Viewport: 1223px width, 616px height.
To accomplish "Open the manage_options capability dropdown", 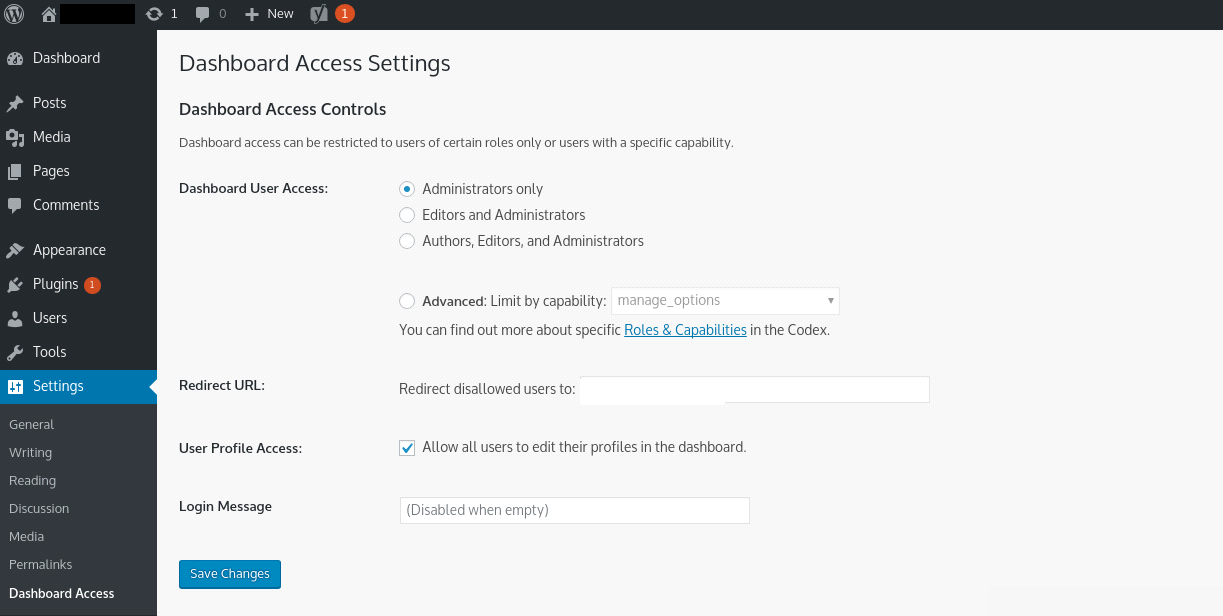I will click(x=724, y=300).
